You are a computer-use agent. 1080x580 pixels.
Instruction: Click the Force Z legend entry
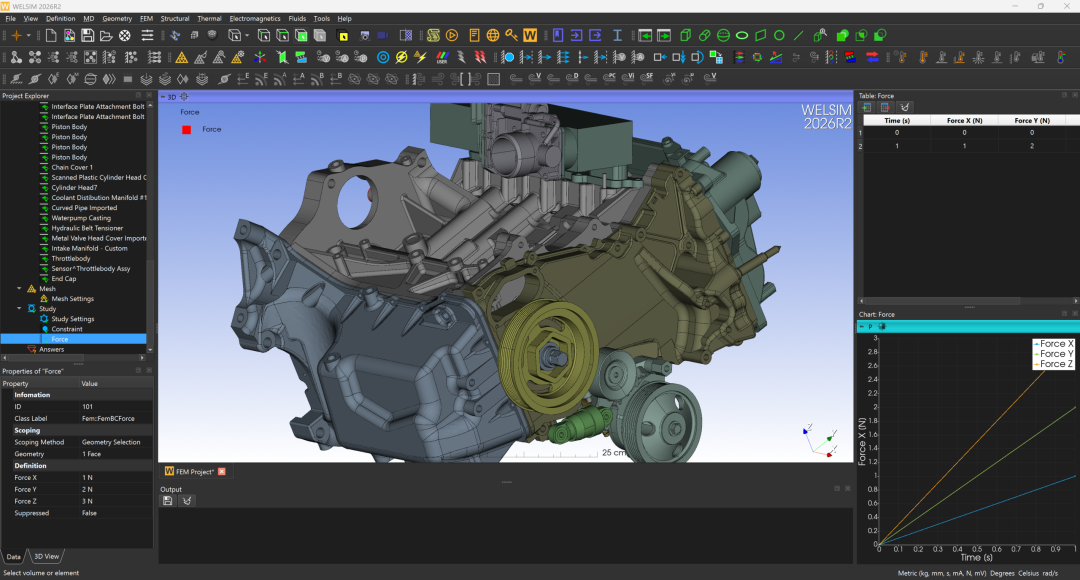click(1054, 364)
